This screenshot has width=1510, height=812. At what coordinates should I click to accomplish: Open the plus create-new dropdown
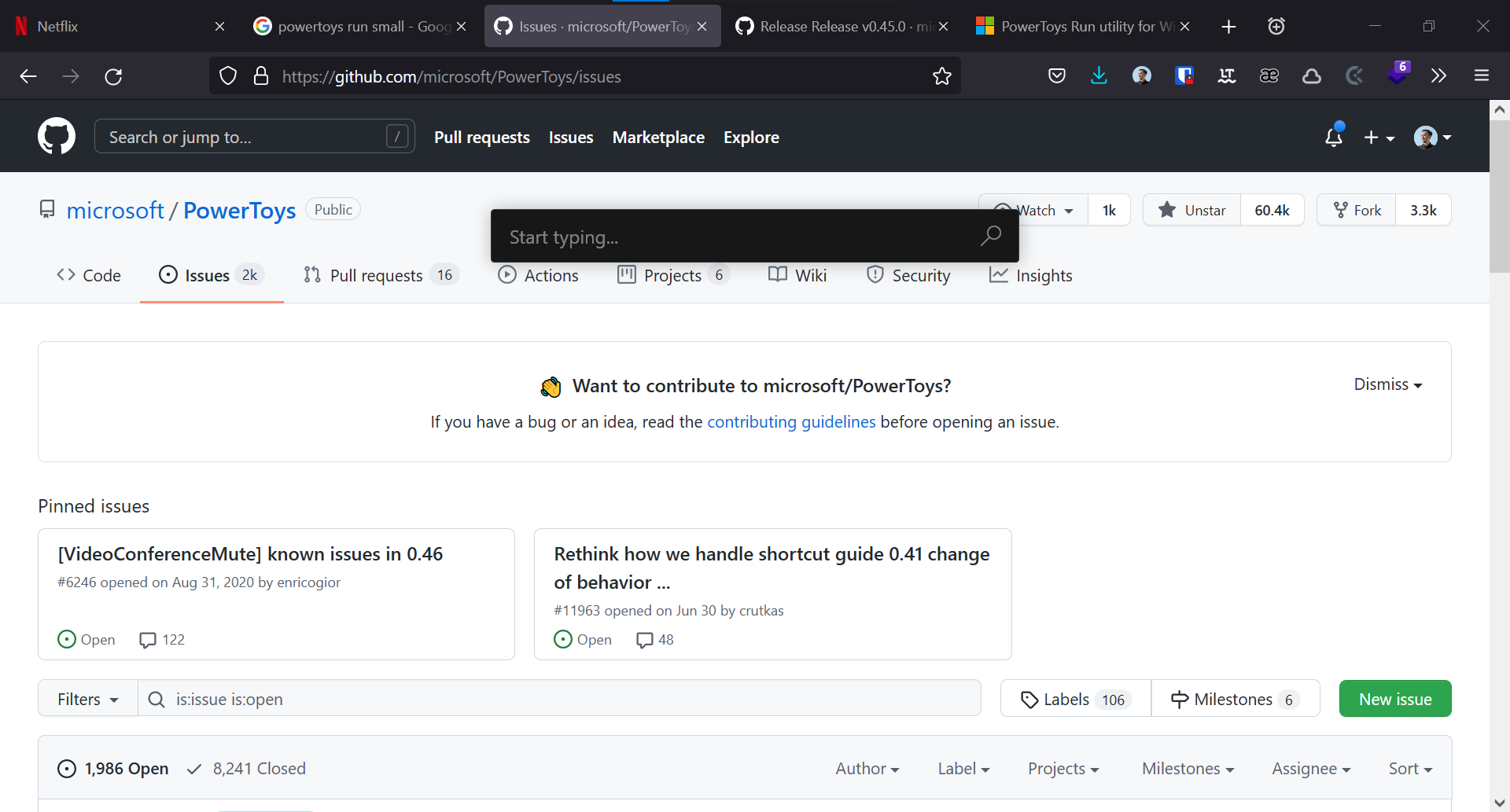1379,138
